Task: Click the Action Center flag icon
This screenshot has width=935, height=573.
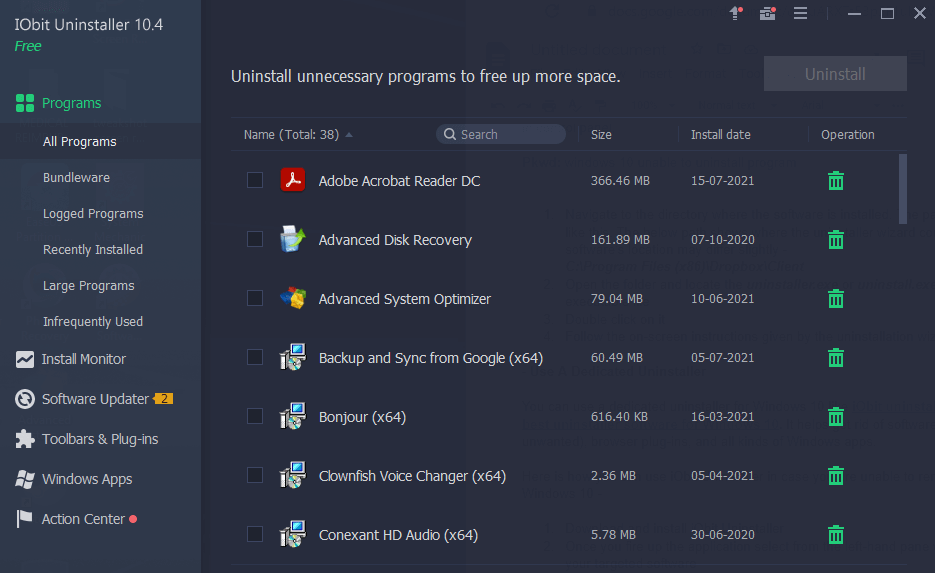Action: click(24, 519)
